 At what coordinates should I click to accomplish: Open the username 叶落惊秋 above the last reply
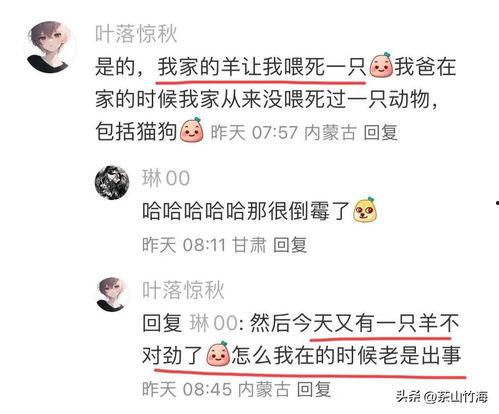(183, 290)
